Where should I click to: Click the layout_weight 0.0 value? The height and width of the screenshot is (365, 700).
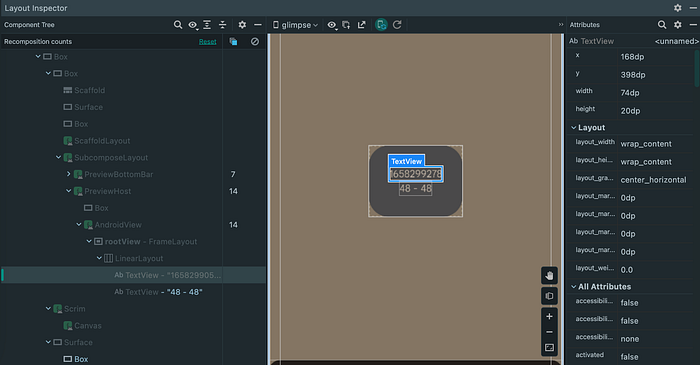pyautogui.click(x=627, y=270)
